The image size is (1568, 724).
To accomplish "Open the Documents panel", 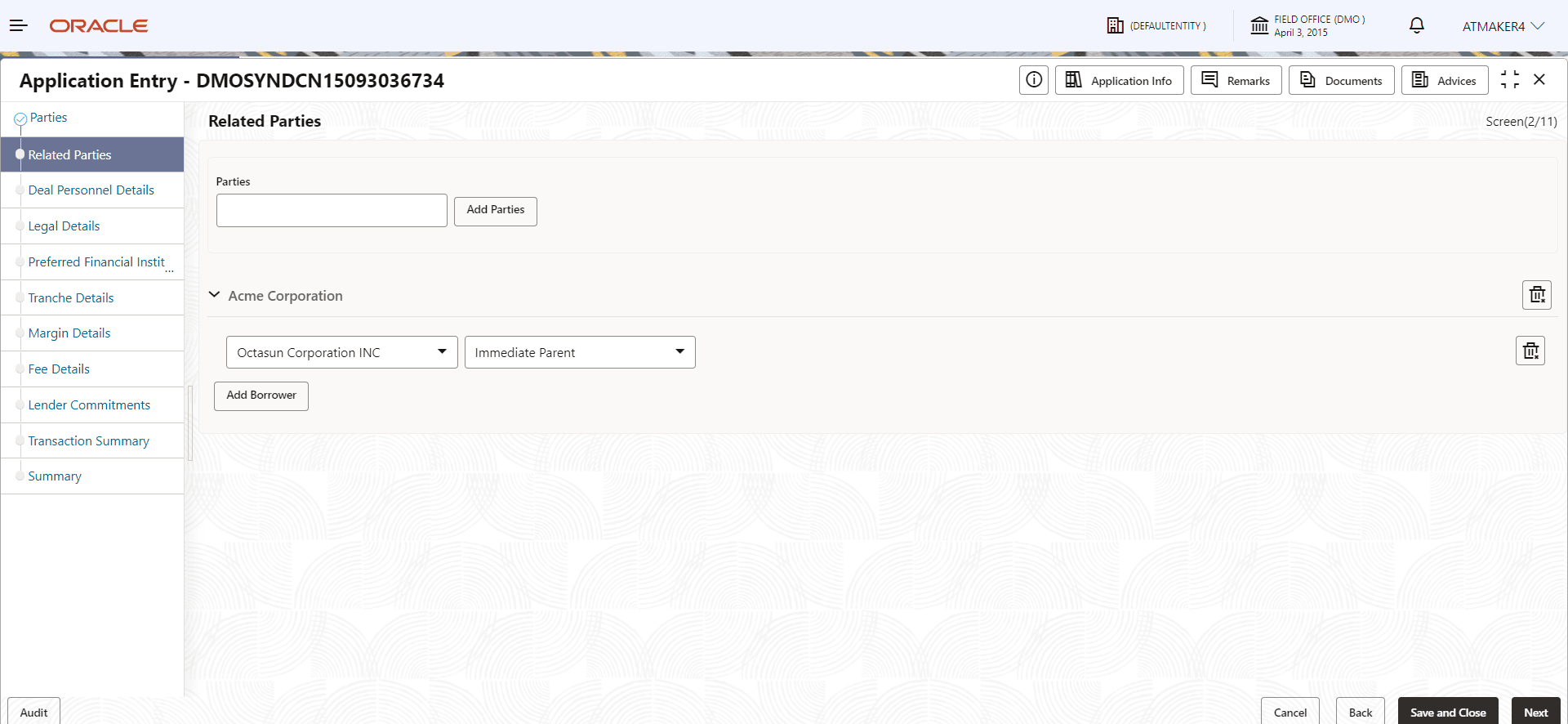I will click(x=1342, y=80).
